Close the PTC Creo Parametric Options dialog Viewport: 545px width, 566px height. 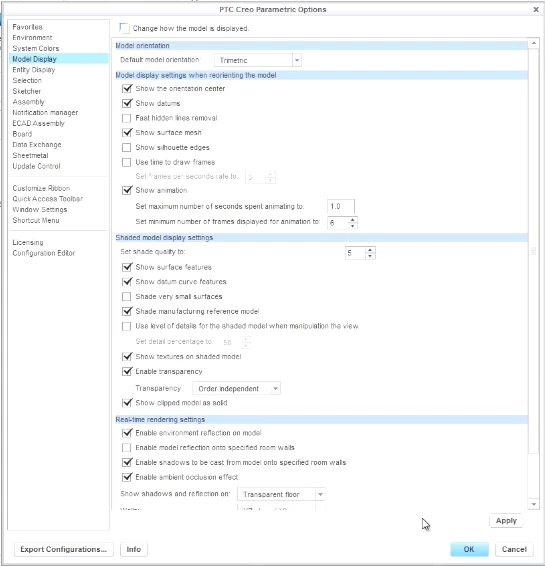536,9
